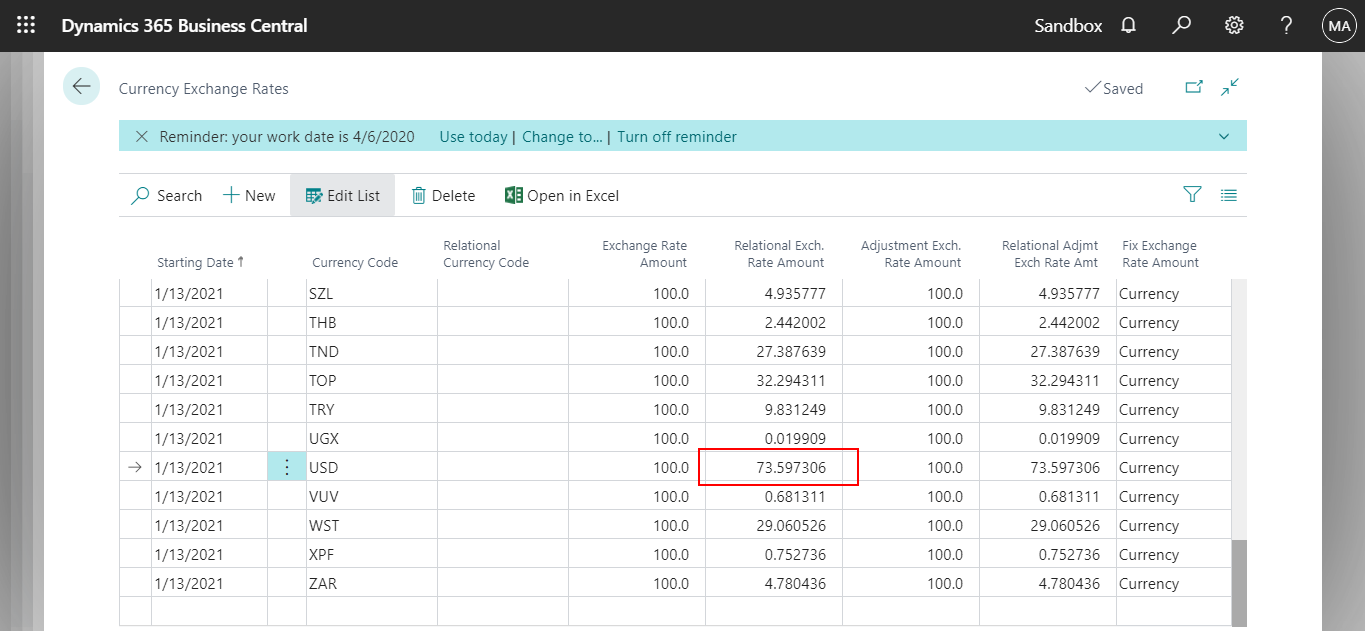The image size is (1365, 631).
Task: Open the row options ellipsis for USD
Action: click(x=287, y=466)
